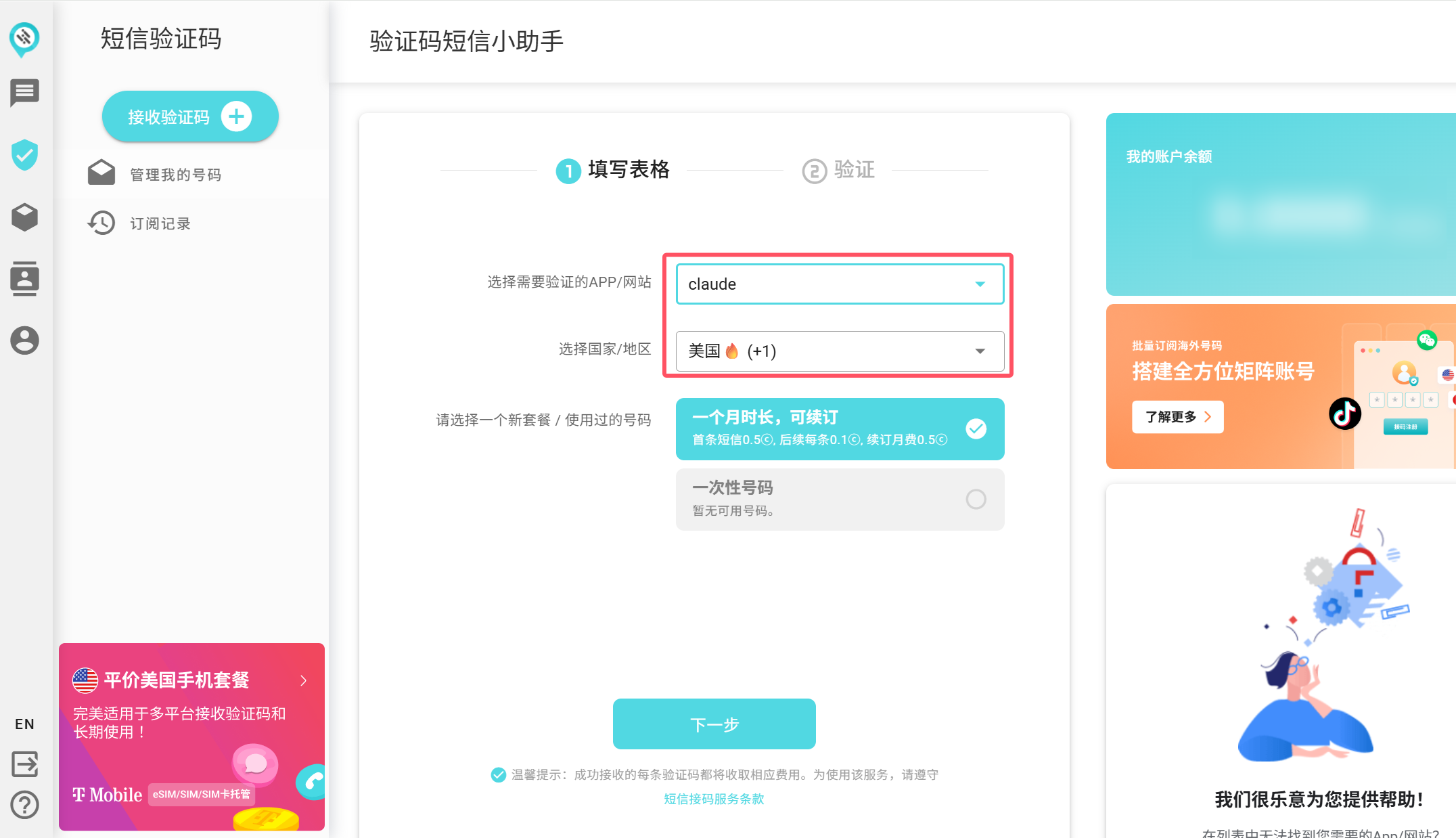
Task: Click the 了解更多 button on orange banner
Action: click(1177, 417)
